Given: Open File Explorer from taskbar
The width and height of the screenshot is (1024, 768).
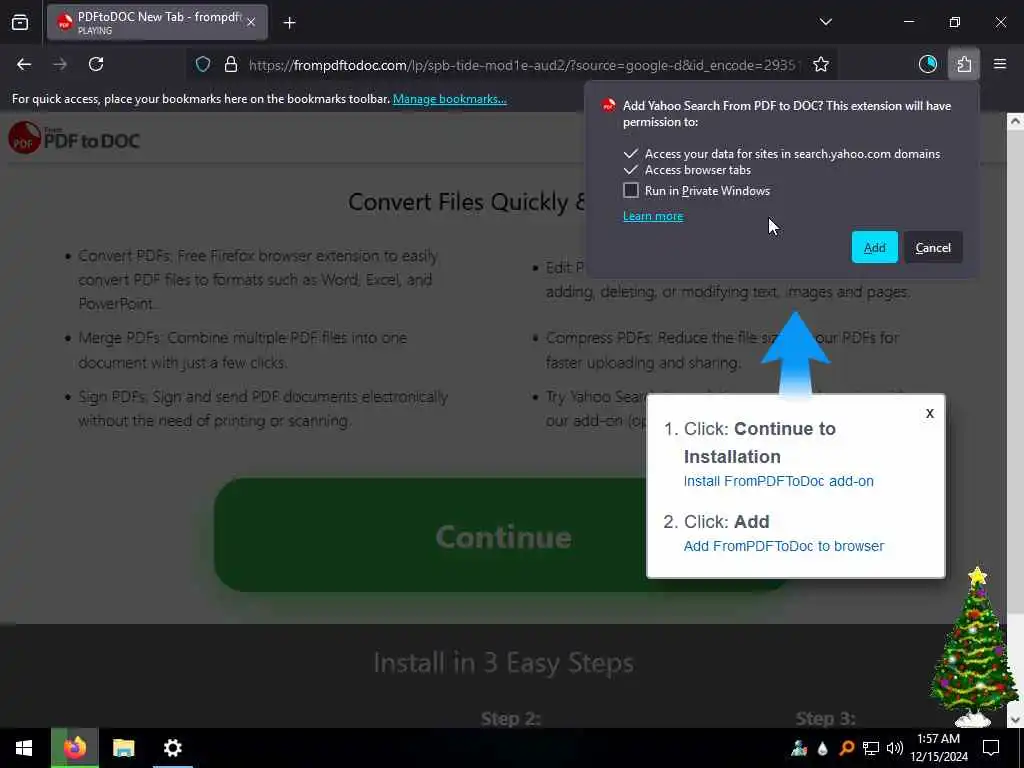Looking at the screenshot, I should coord(123,748).
